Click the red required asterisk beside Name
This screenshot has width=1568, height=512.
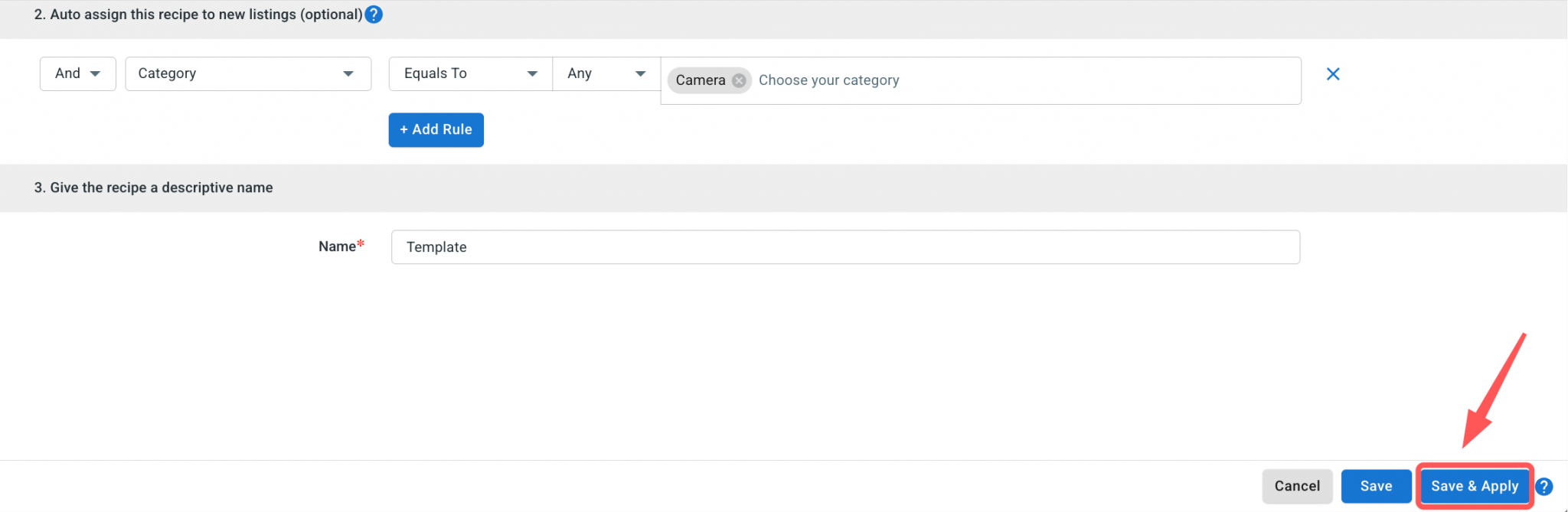pyautogui.click(x=361, y=244)
